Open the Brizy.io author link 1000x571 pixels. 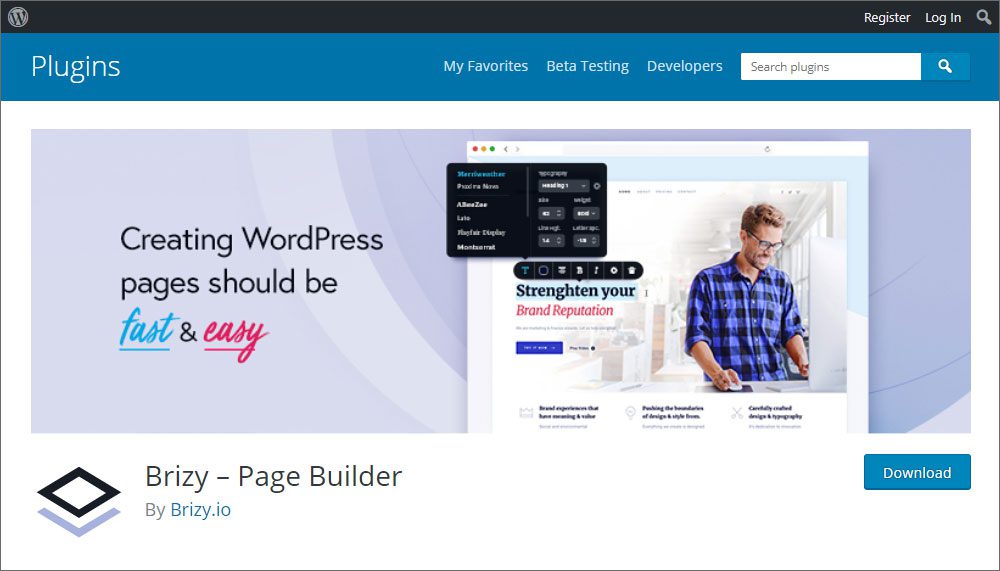(200, 510)
